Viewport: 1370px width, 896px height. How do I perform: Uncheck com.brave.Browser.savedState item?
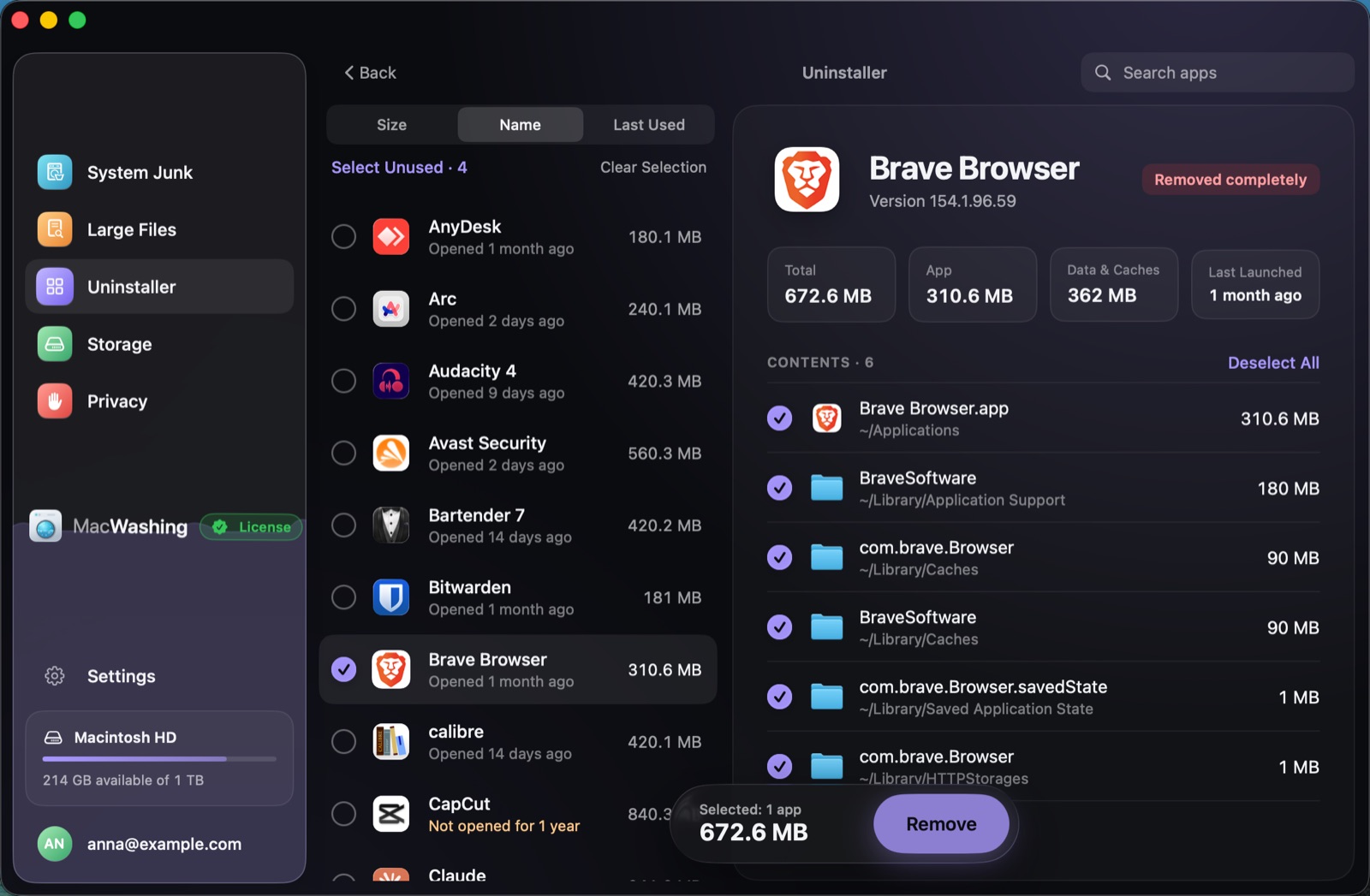coord(779,697)
